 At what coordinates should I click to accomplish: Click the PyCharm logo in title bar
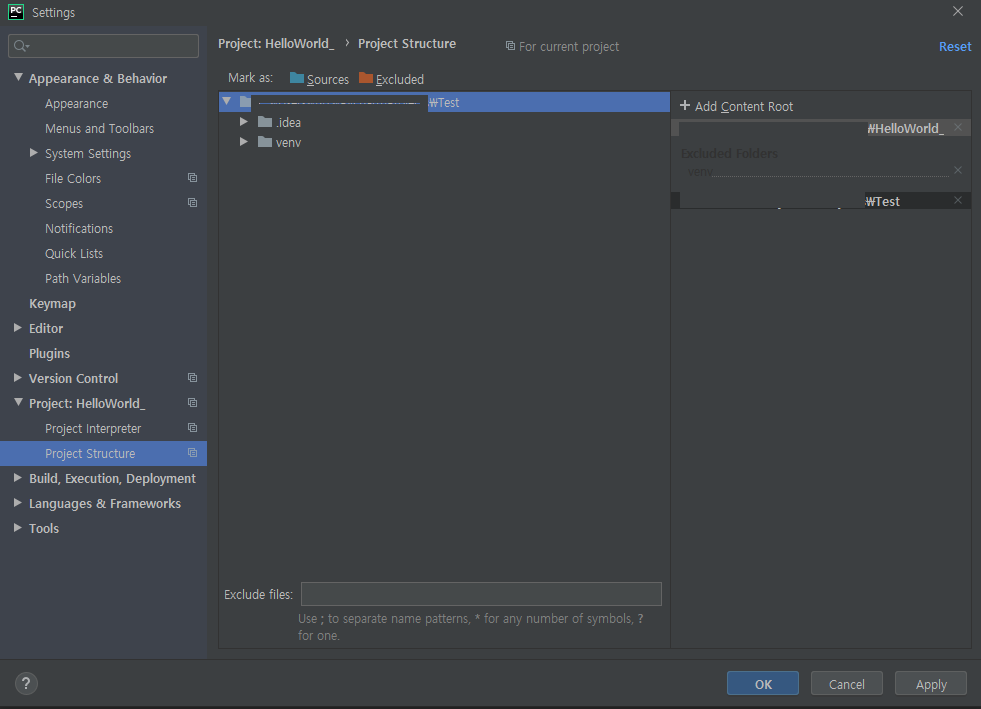(x=16, y=12)
